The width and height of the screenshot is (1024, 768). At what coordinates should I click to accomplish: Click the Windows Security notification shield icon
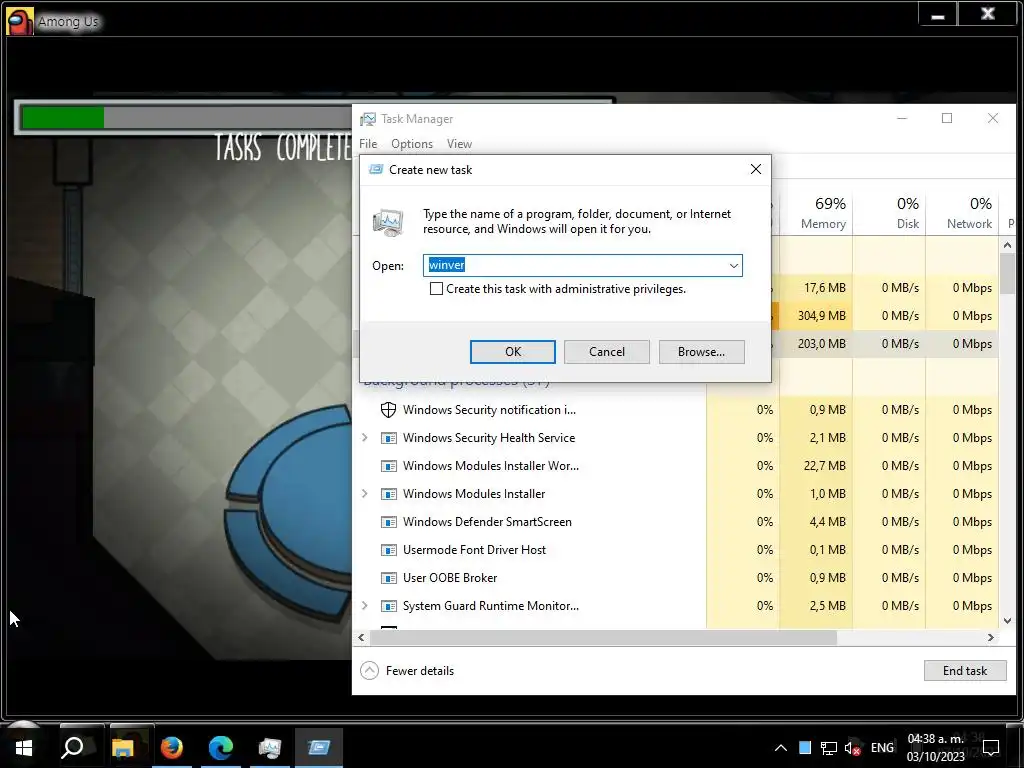(389, 409)
